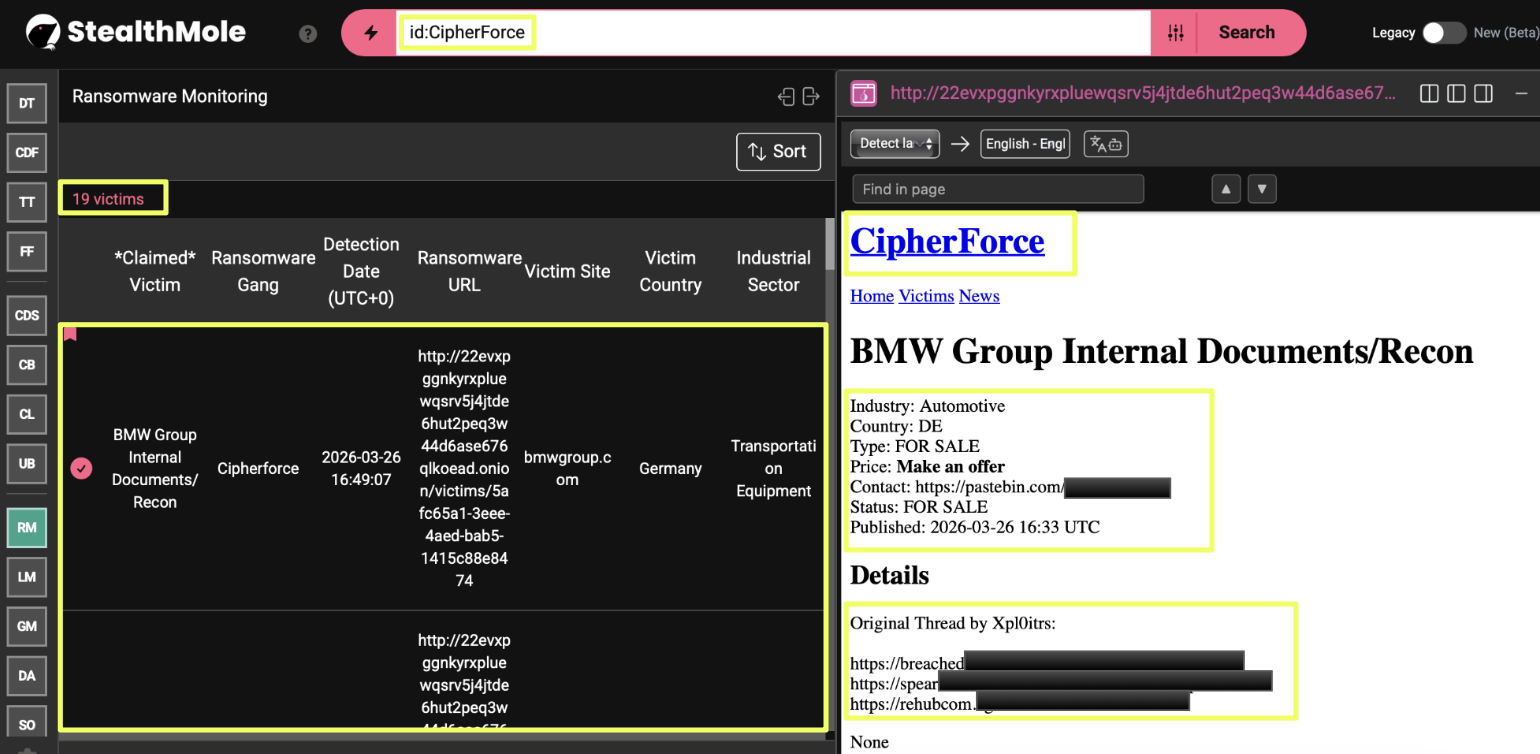The height and width of the screenshot is (754, 1540).
Task: Toggle the Legacy / New (Beta) switch
Action: 1444,33
